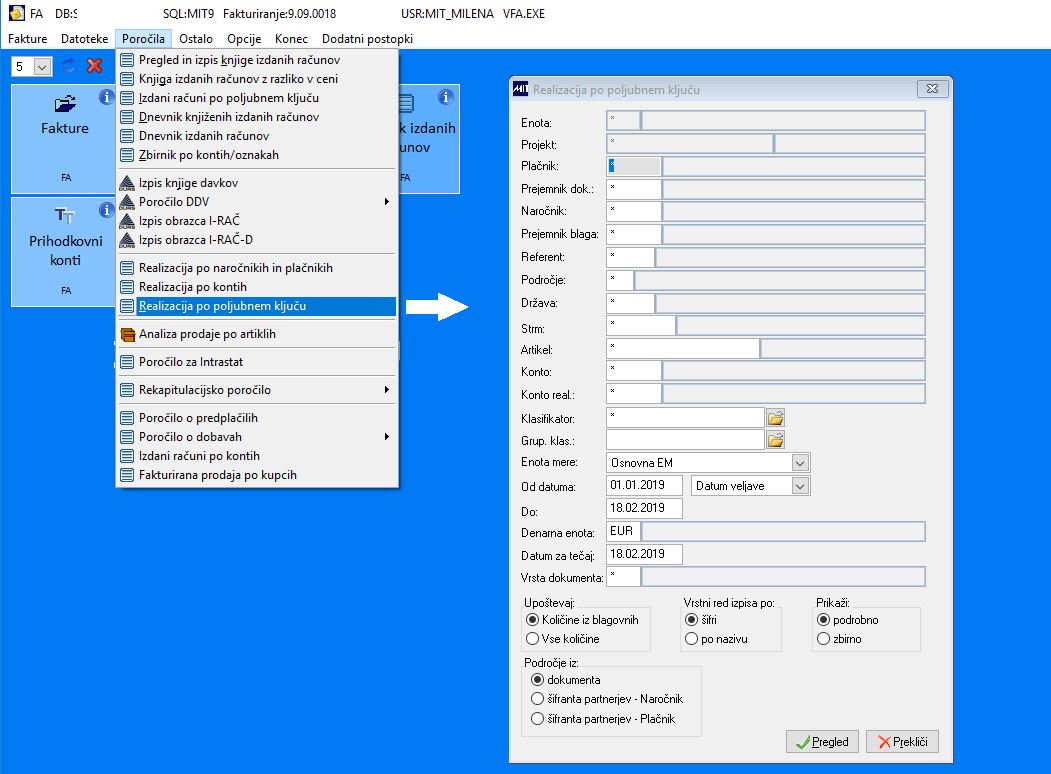Click the Prekliči button
The height and width of the screenshot is (774, 1051).
click(902, 742)
